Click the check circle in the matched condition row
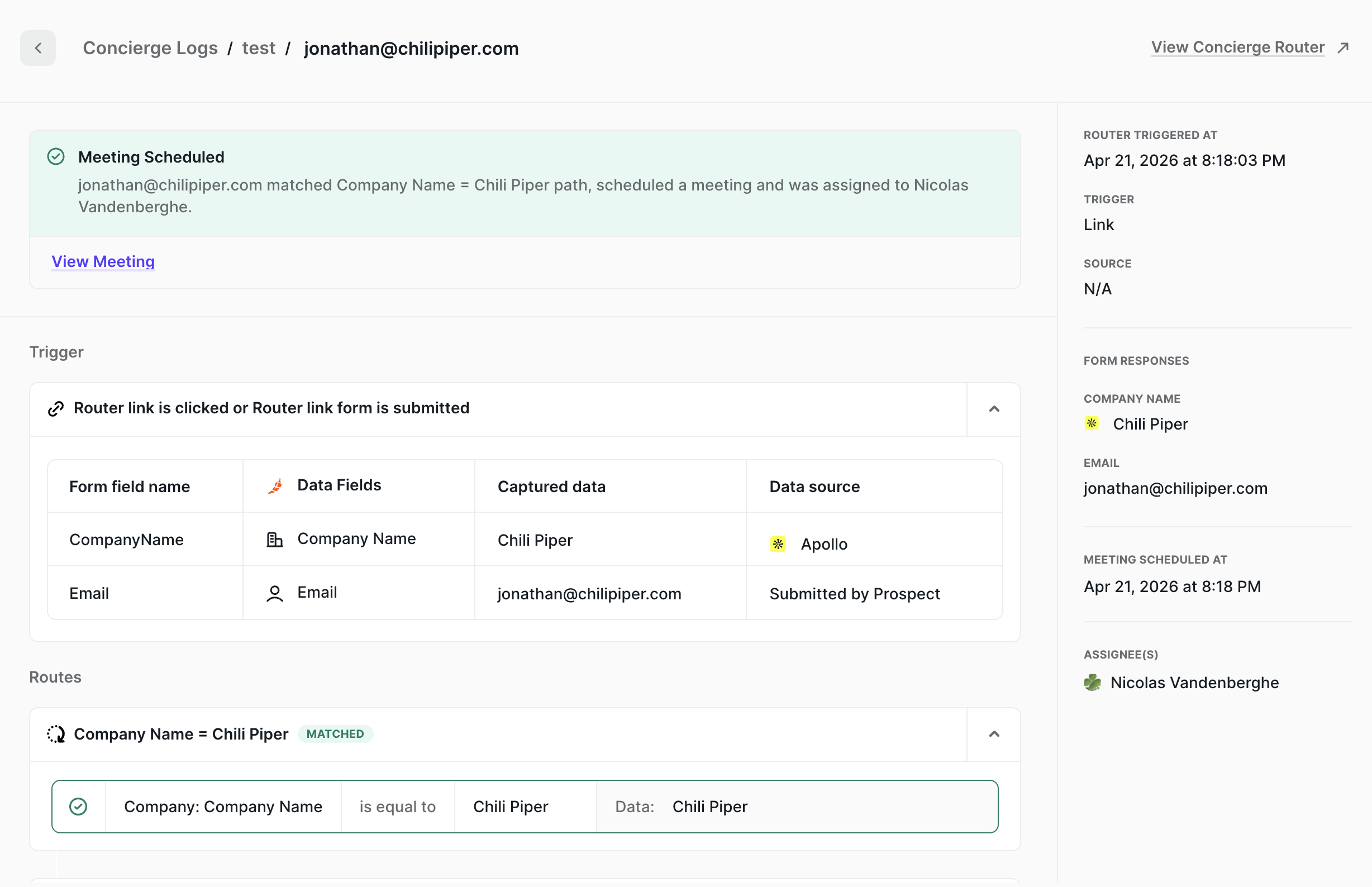The image size is (1372, 887). pyautogui.click(x=79, y=807)
